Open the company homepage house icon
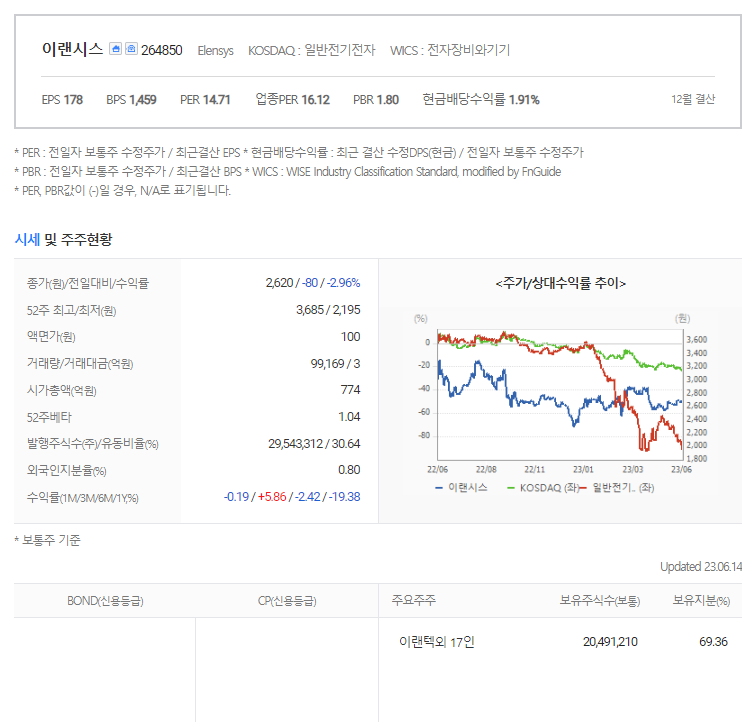The height and width of the screenshot is (722, 752). point(115,49)
